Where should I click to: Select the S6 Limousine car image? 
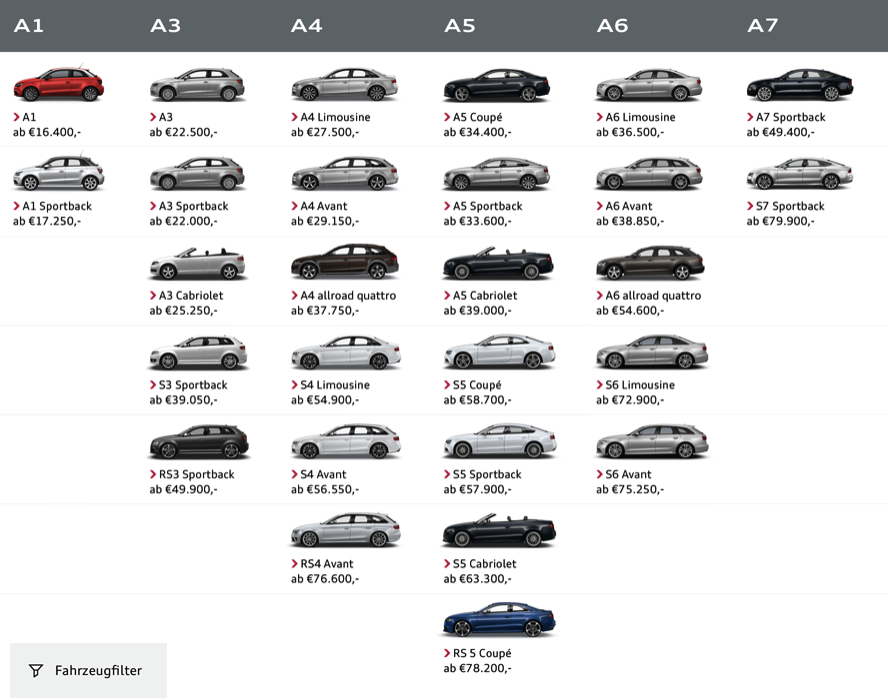click(x=652, y=352)
